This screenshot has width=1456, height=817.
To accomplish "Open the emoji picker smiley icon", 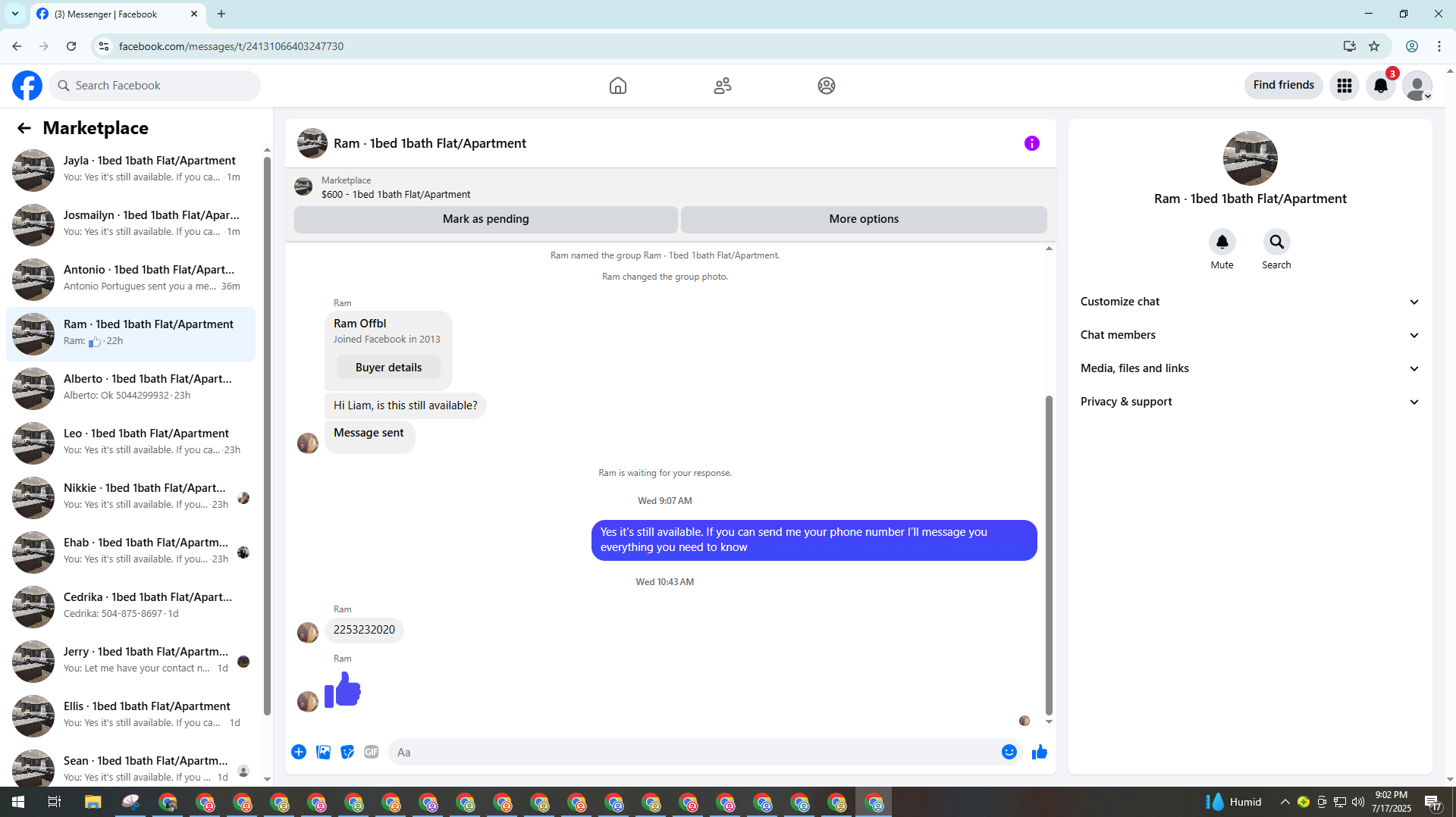I will pyautogui.click(x=1009, y=752).
